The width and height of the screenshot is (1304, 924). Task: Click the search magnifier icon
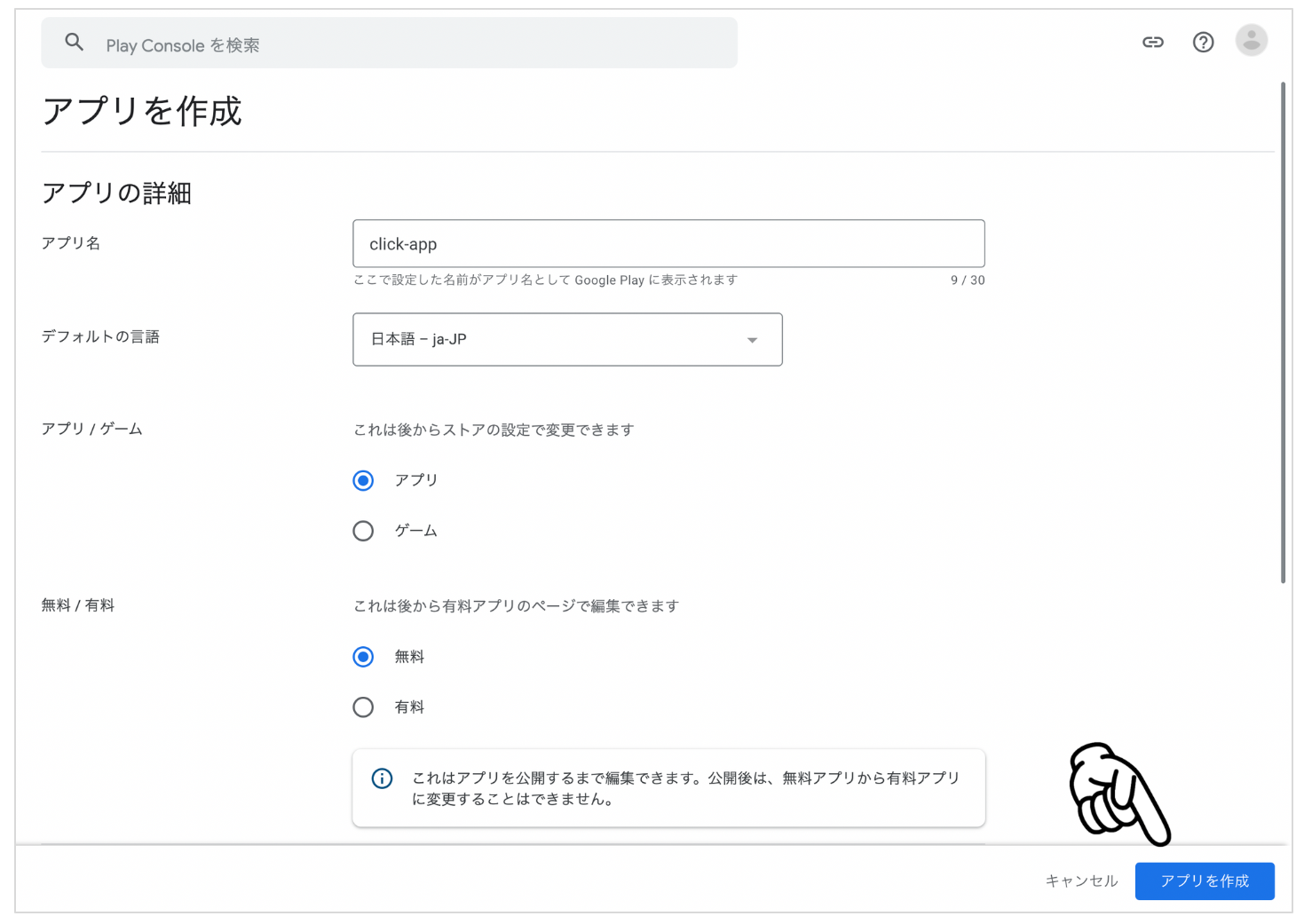tap(75, 42)
